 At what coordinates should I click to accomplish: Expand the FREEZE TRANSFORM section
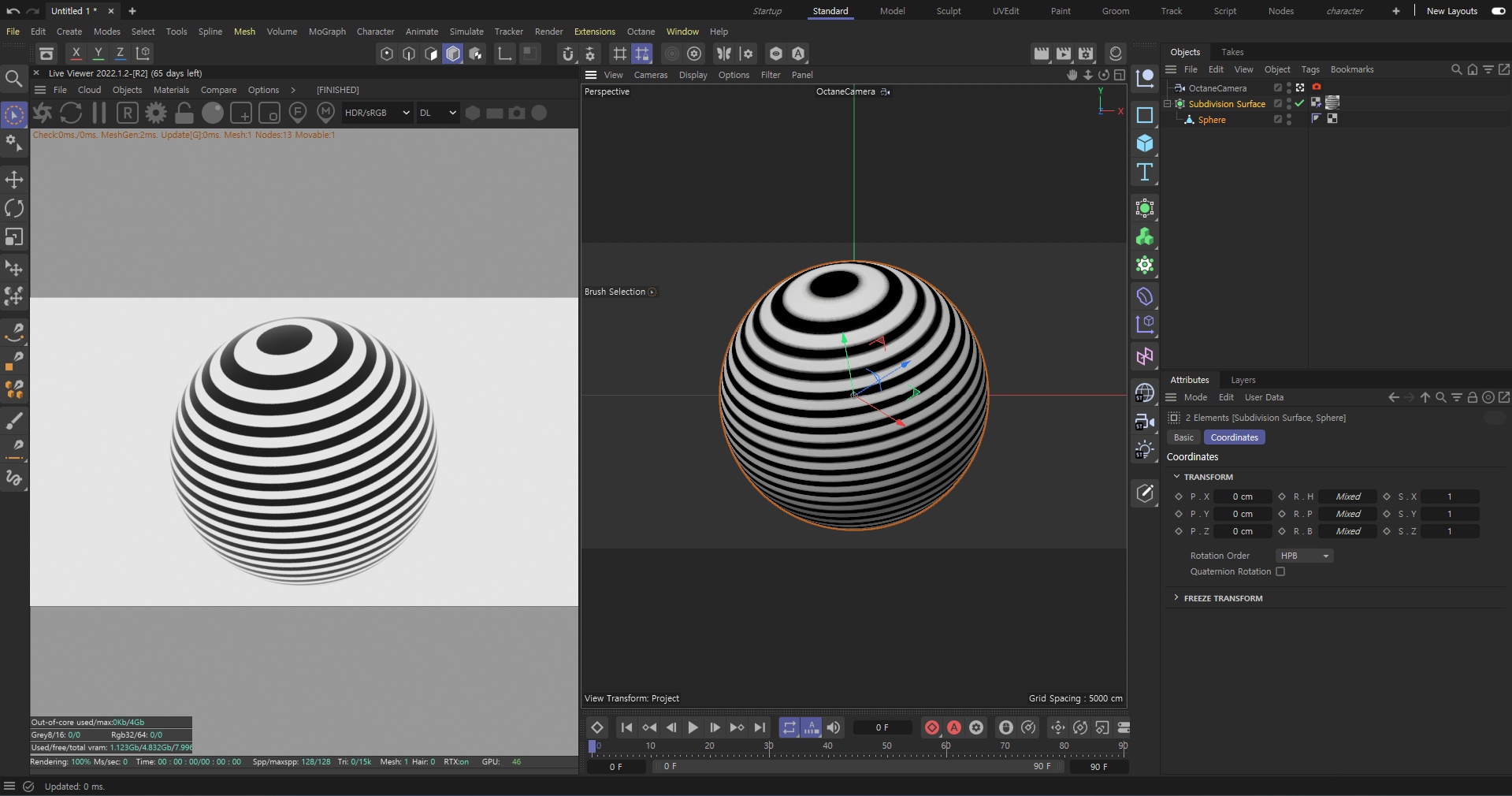[x=1177, y=598]
